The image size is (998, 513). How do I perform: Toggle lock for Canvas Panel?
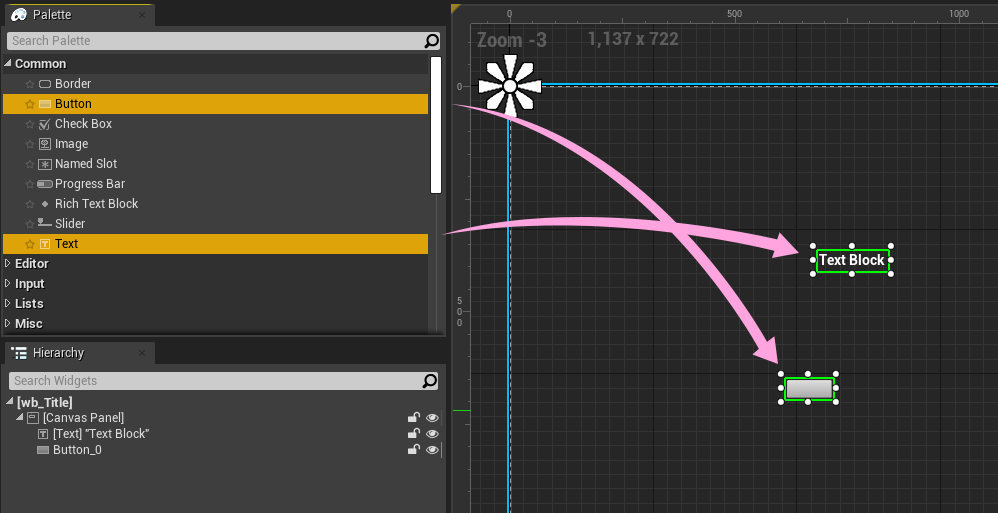pos(414,418)
